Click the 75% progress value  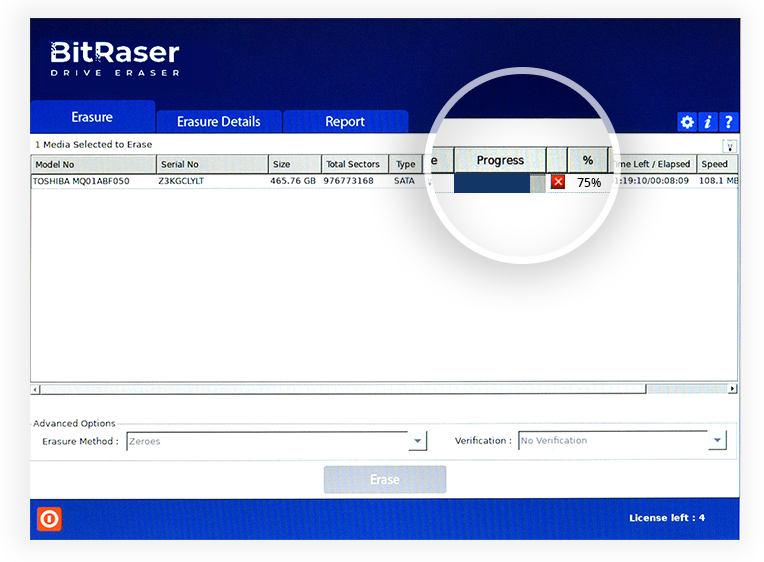(589, 183)
